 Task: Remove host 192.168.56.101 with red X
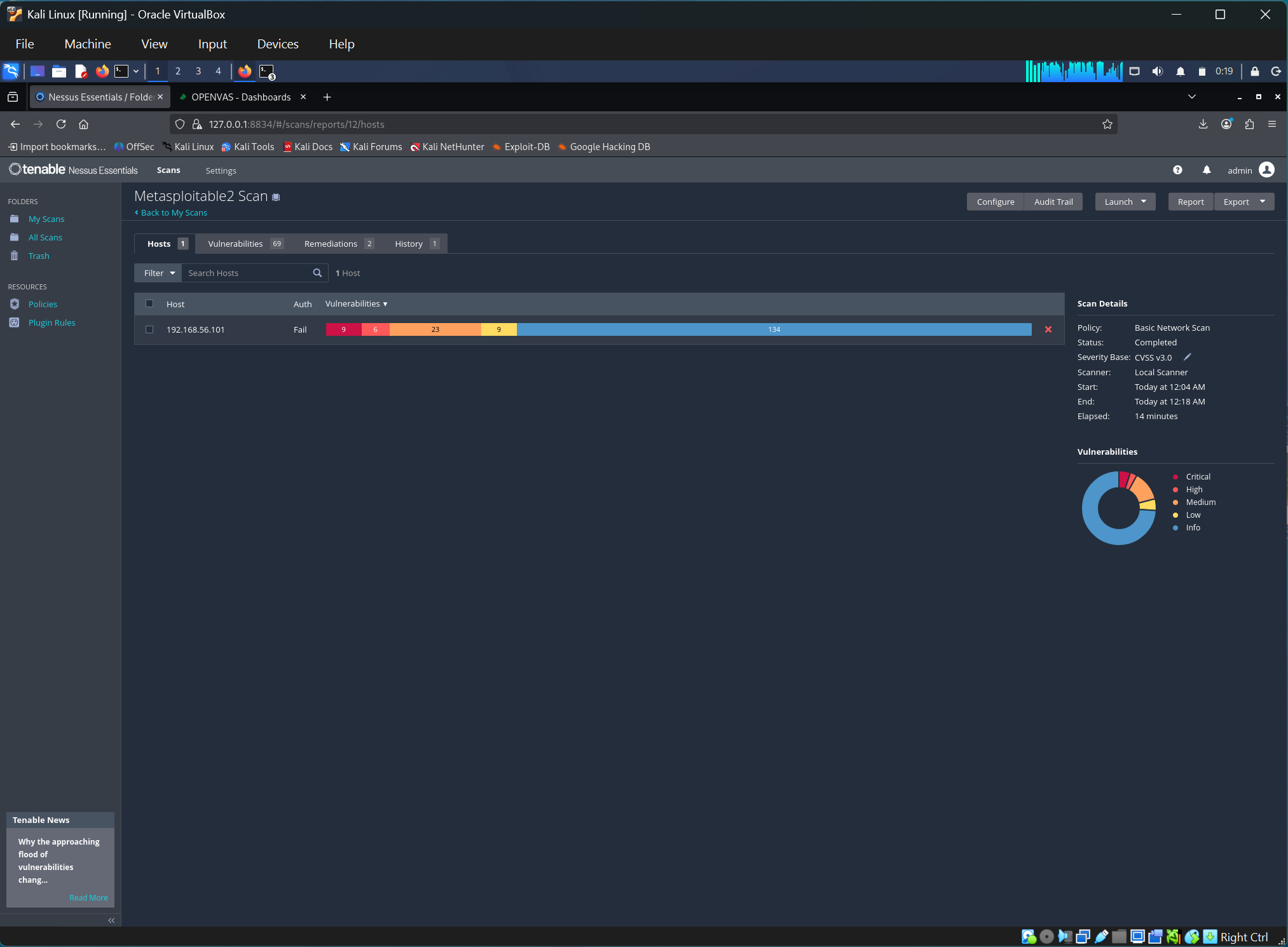pos(1048,329)
